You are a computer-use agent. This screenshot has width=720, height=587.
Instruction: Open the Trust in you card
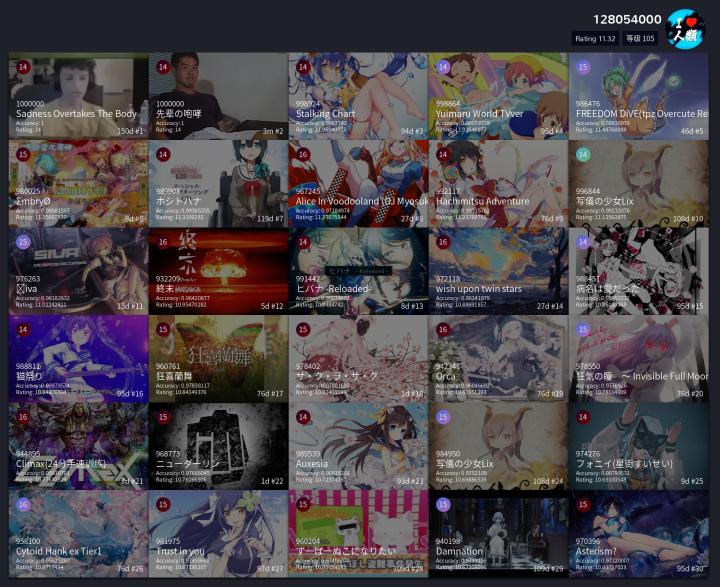click(219, 534)
